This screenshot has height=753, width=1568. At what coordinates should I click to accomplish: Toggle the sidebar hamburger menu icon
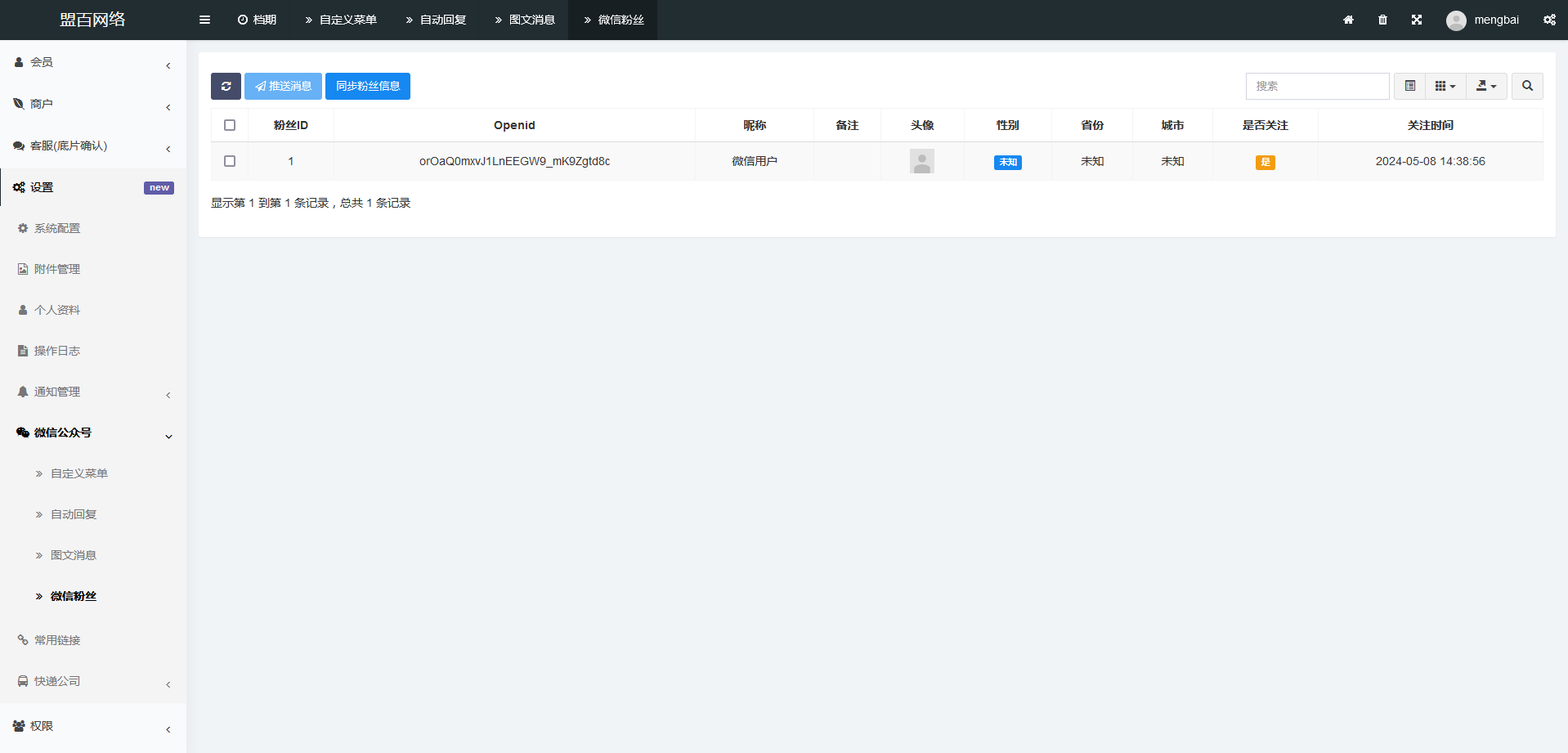pyautogui.click(x=204, y=20)
